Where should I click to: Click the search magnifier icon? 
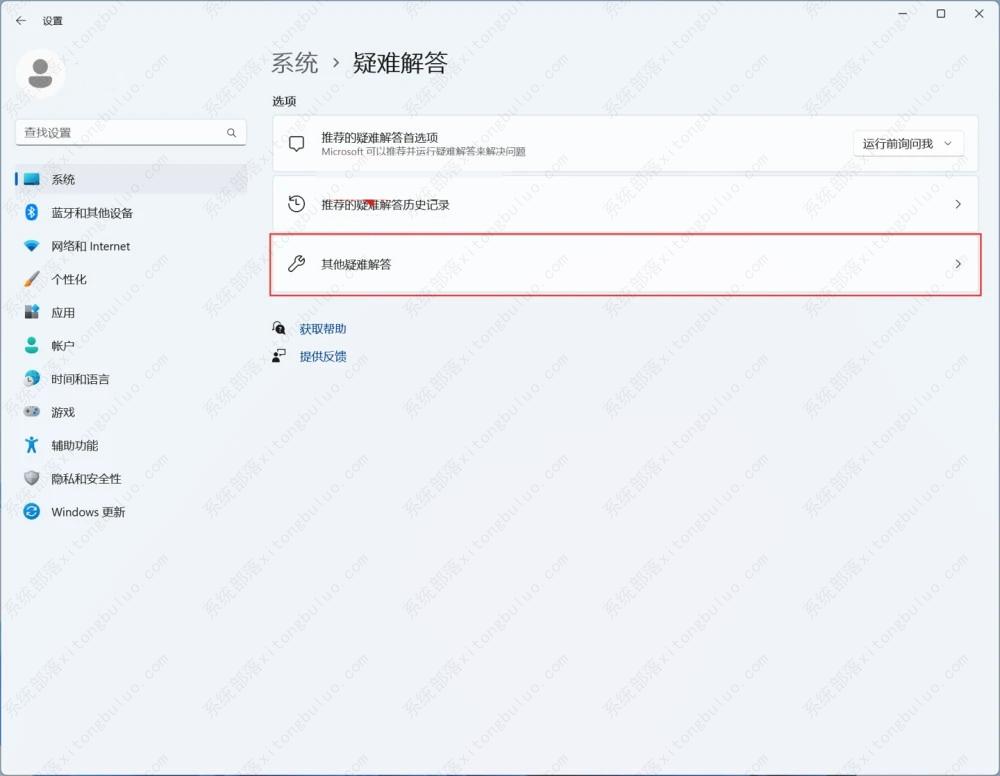(231, 133)
